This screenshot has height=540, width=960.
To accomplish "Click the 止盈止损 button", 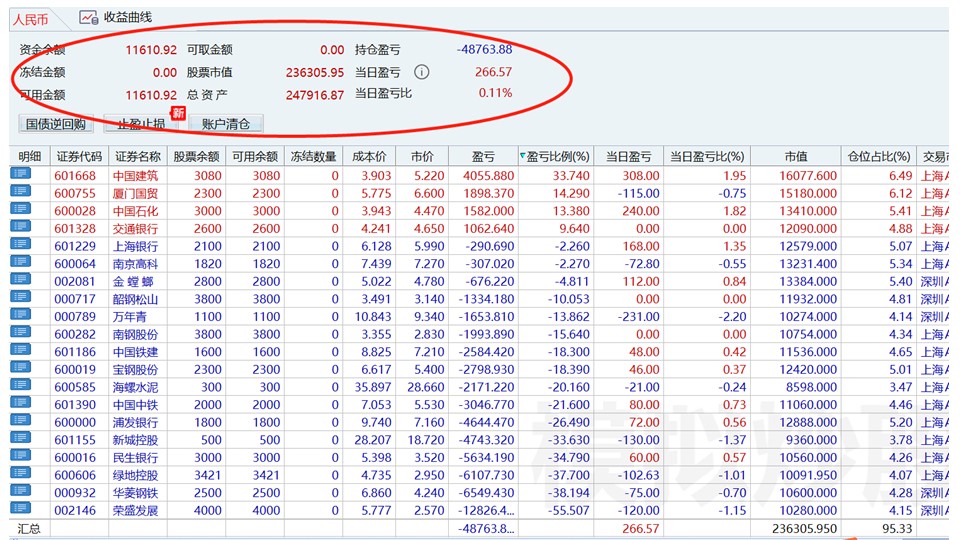I will (141, 124).
